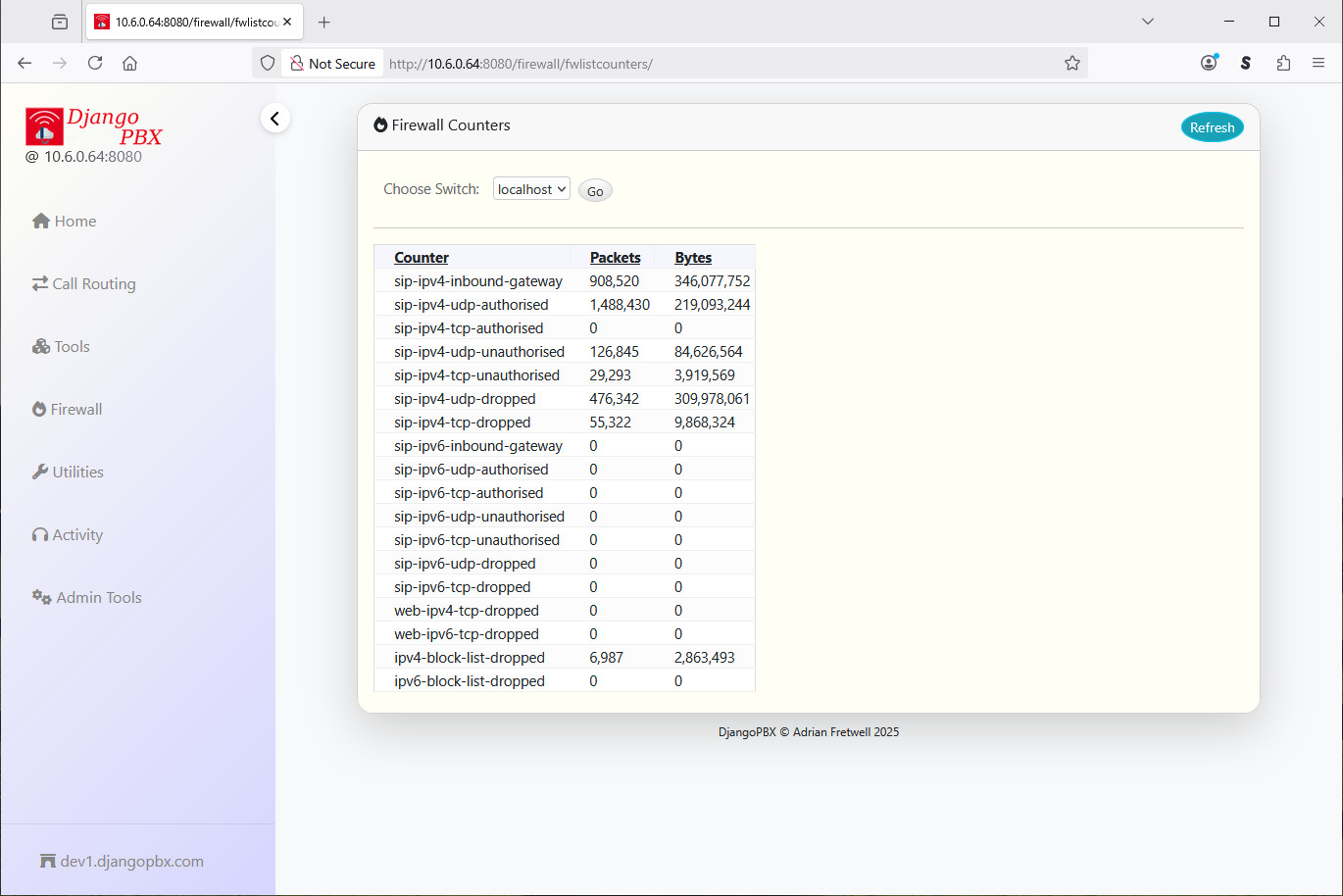This screenshot has width=1343, height=896.
Task: Reload the page using the browser refresh icon
Action: tap(95, 64)
